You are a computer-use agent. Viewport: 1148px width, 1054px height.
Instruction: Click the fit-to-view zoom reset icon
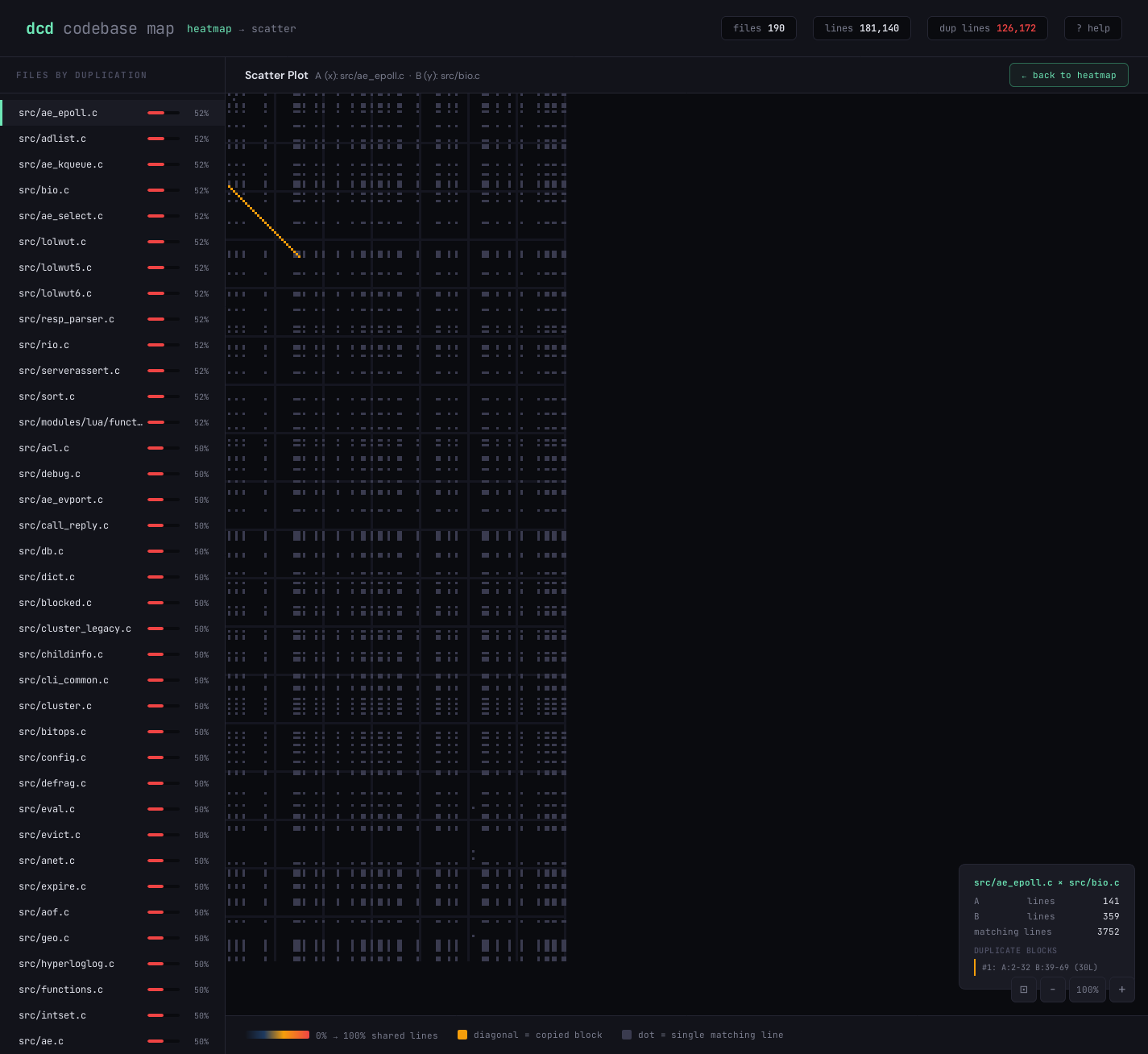[1024, 990]
